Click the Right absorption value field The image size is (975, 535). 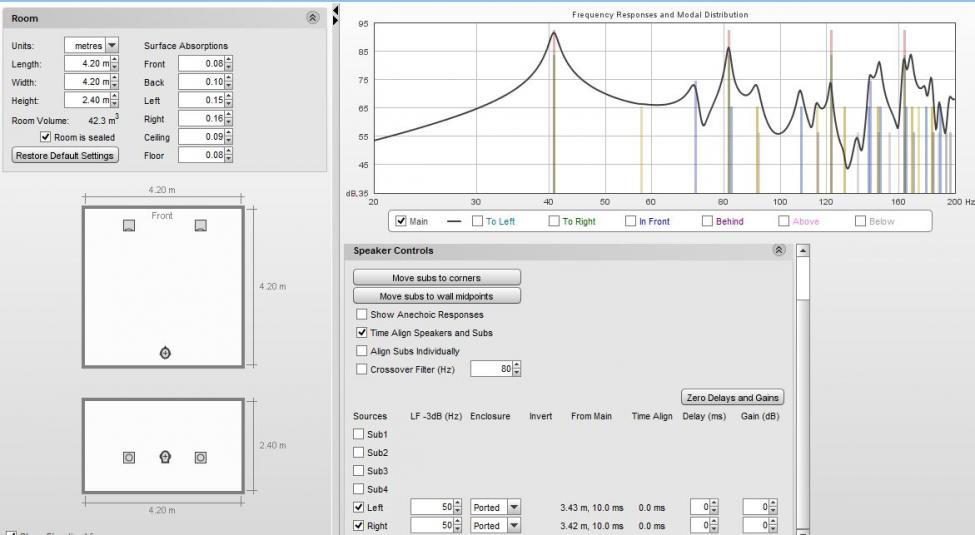[x=201, y=118]
